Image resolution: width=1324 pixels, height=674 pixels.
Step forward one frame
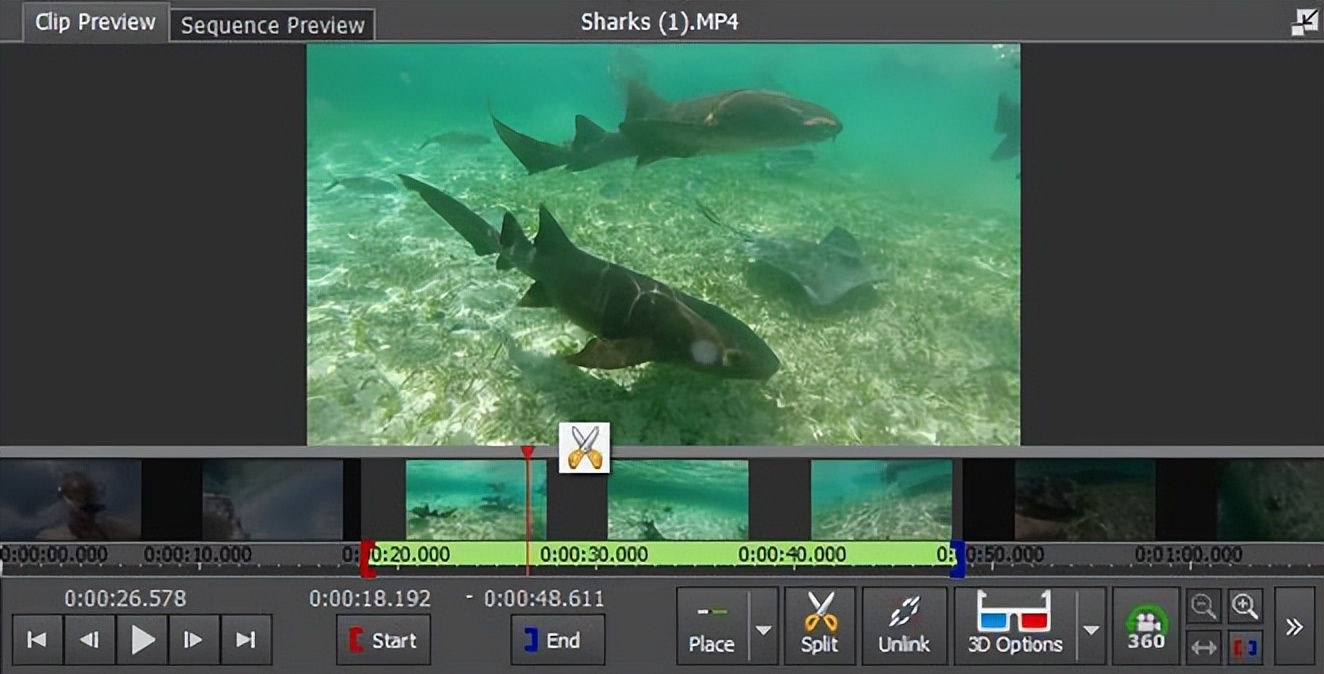point(194,640)
